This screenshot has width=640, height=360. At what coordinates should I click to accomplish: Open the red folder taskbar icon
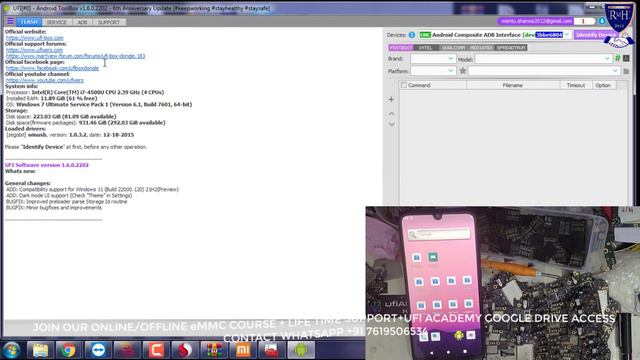[272, 350]
